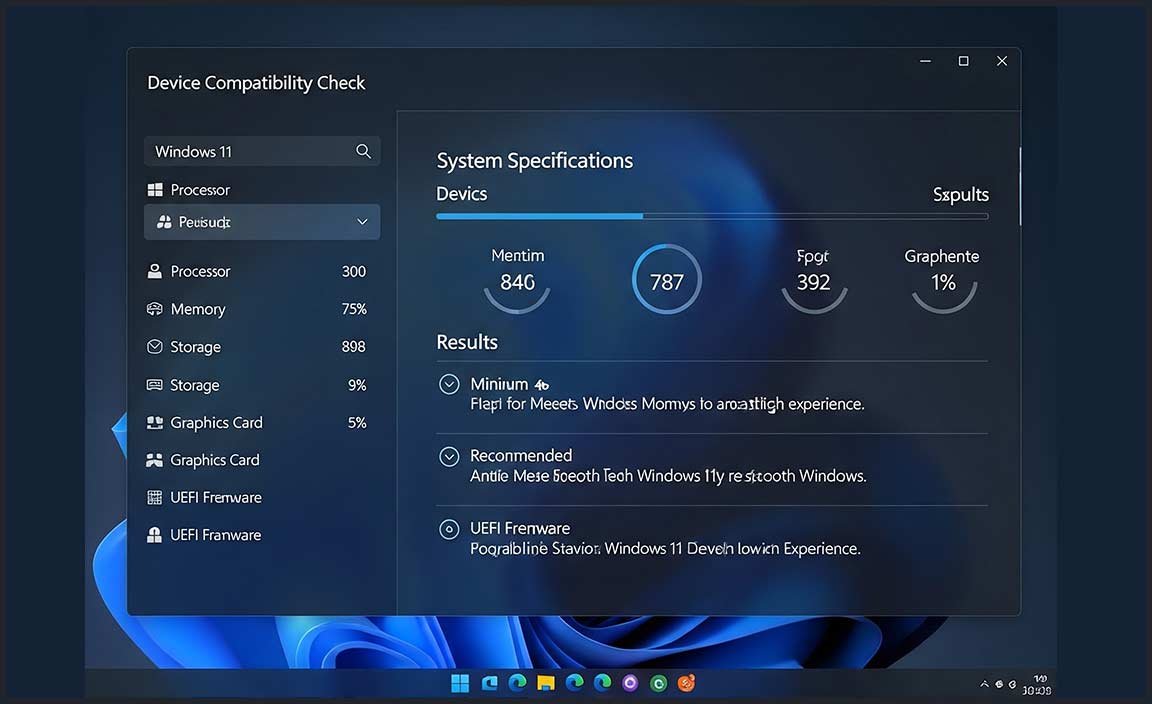
Task: Click the grid icon beside UEFI Frenware in sidebar
Action: pos(154,498)
